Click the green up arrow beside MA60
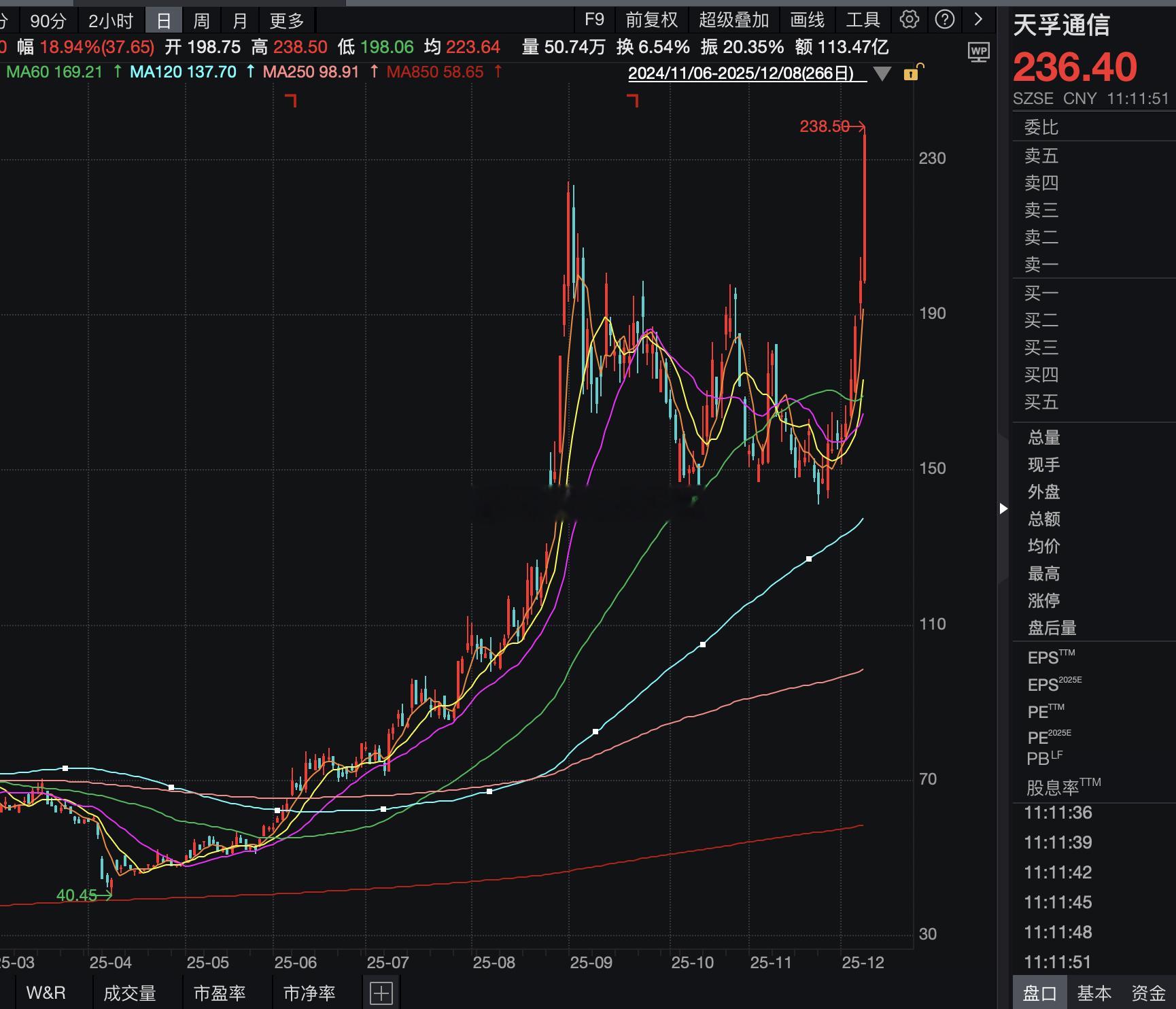Image resolution: width=1176 pixels, height=1009 pixels. pos(118,71)
